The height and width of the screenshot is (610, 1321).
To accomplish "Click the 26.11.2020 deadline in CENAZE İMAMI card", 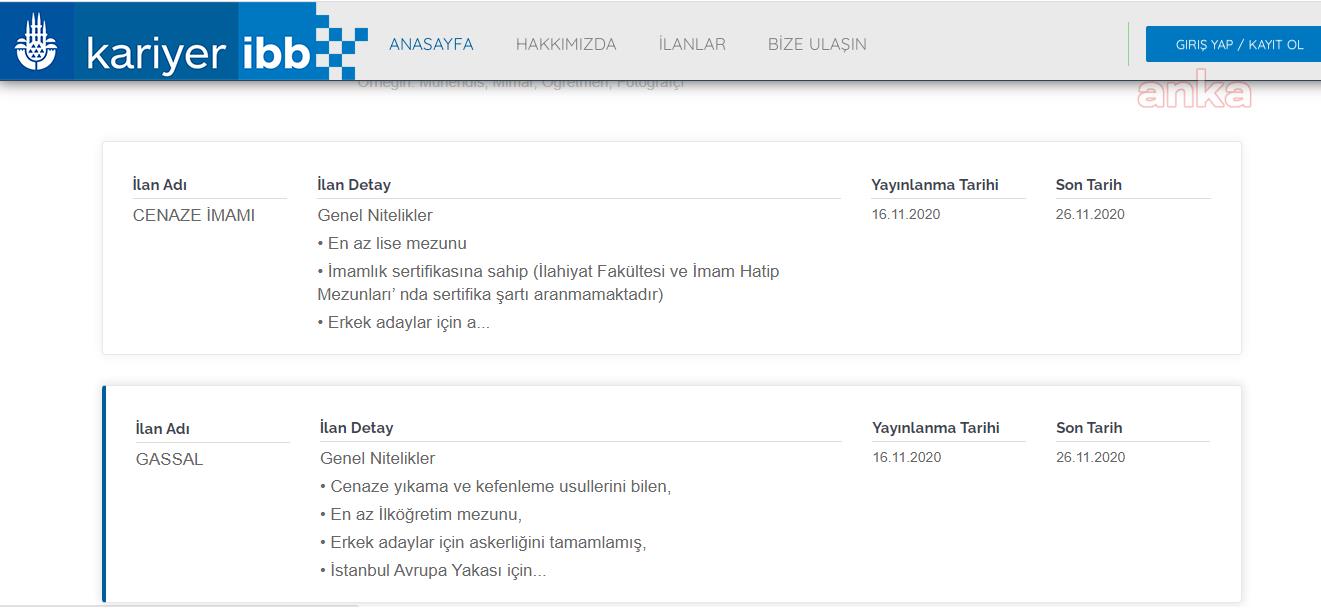I will coord(1090,214).
